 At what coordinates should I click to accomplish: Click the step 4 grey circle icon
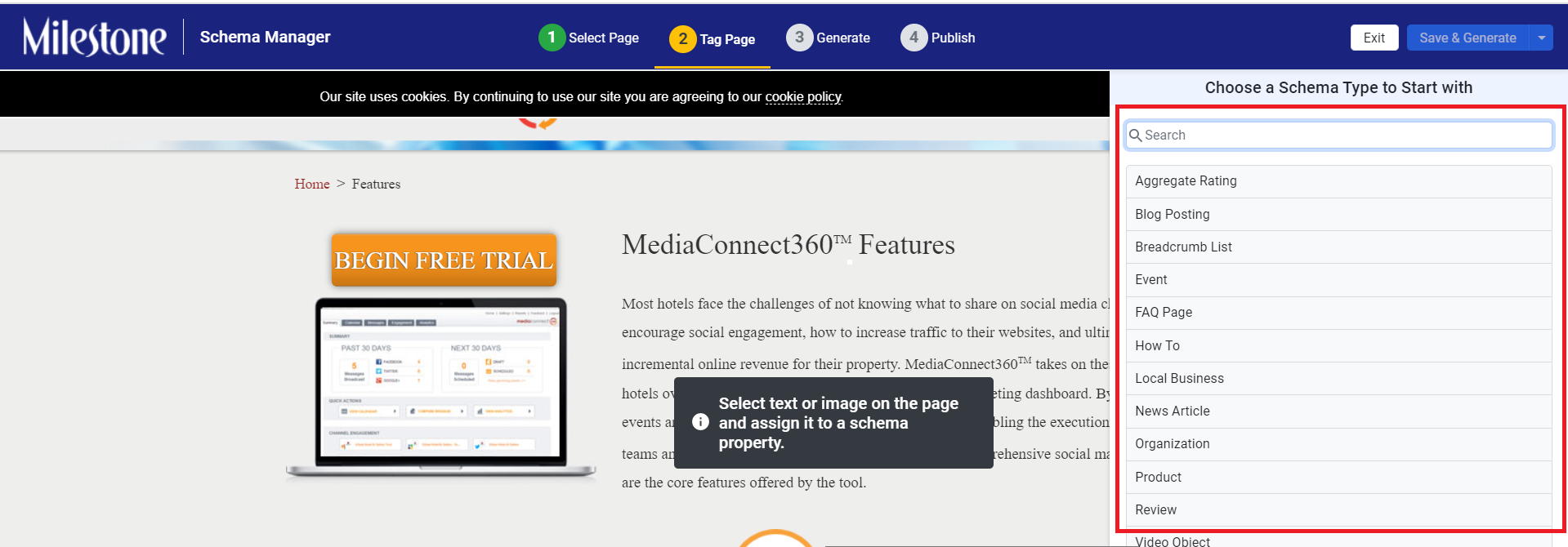point(914,37)
